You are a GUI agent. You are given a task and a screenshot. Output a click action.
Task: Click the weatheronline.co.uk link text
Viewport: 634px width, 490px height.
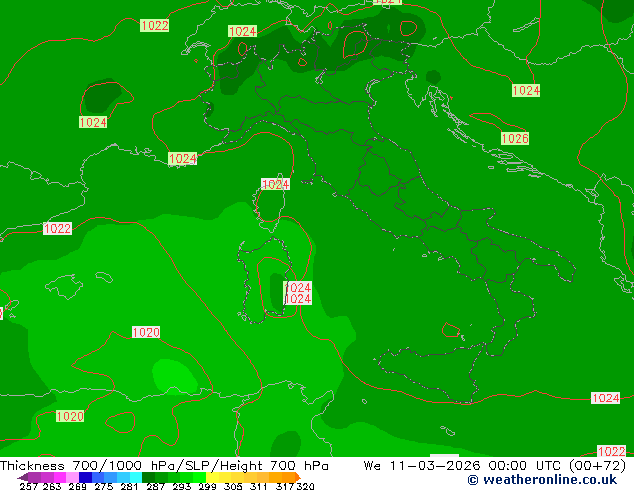550,480
